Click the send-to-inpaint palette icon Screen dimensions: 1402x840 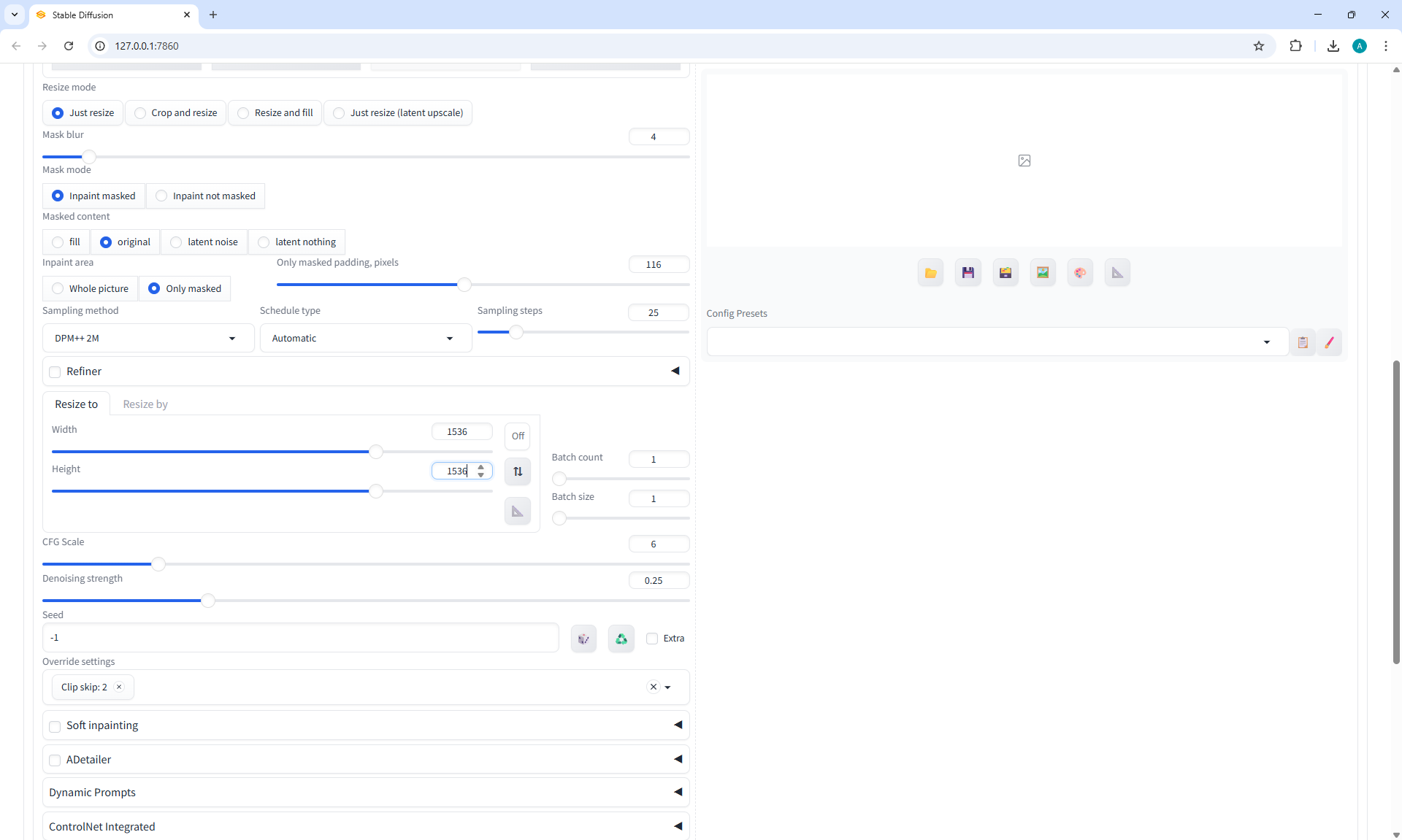[x=1080, y=273]
